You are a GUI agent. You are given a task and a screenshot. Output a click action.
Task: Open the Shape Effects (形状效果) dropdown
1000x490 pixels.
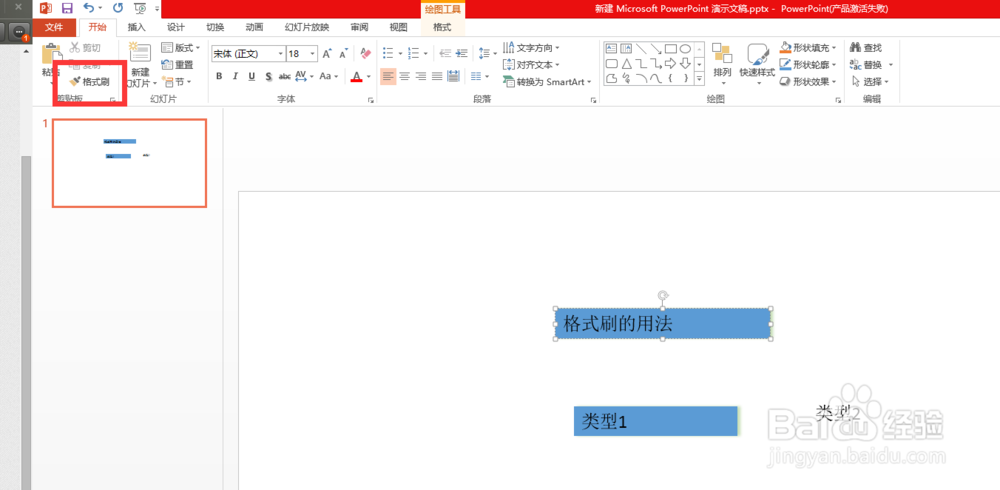[x=809, y=82]
